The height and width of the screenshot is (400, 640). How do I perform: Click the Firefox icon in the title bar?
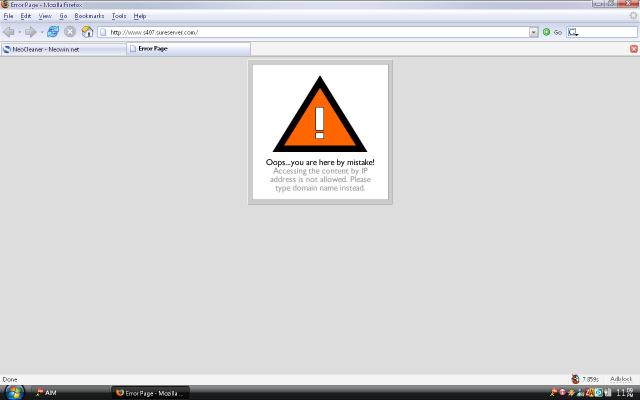click(5, 4)
